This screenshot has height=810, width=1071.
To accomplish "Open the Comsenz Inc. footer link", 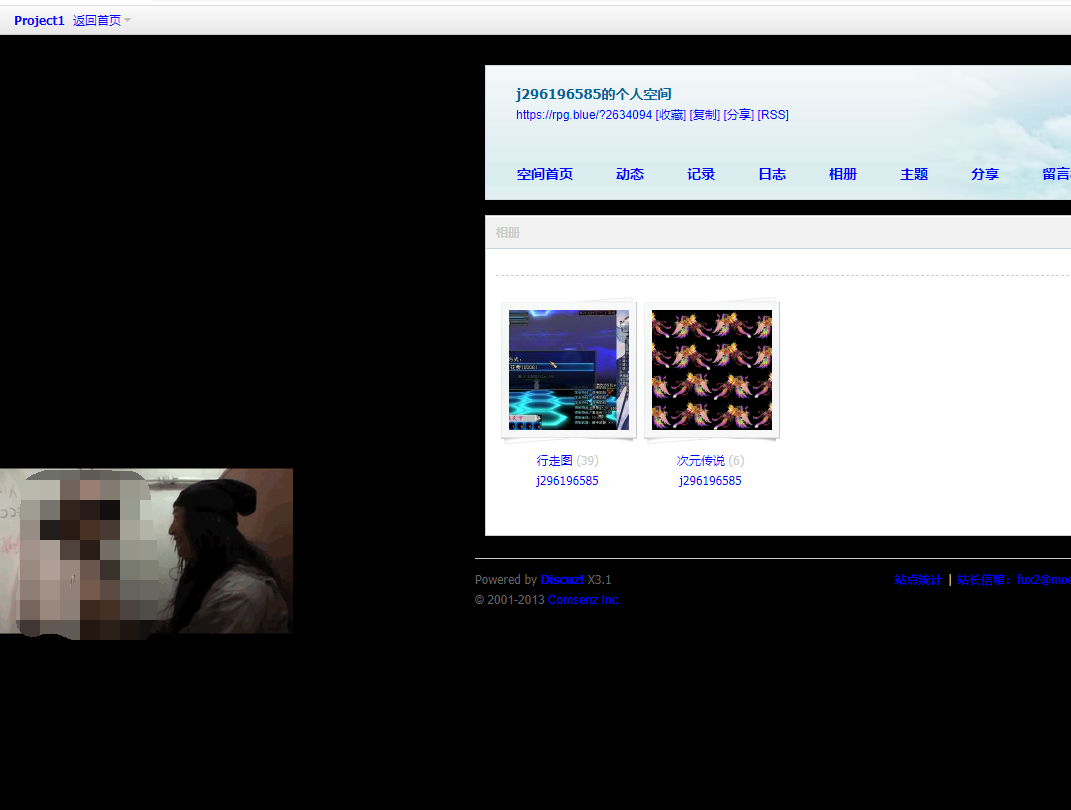I will pyautogui.click(x=584, y=600).
